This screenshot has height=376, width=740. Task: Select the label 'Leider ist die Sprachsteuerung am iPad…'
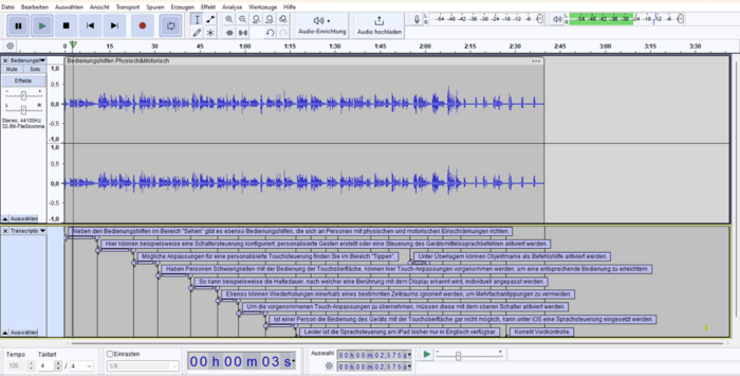(400, 332)
